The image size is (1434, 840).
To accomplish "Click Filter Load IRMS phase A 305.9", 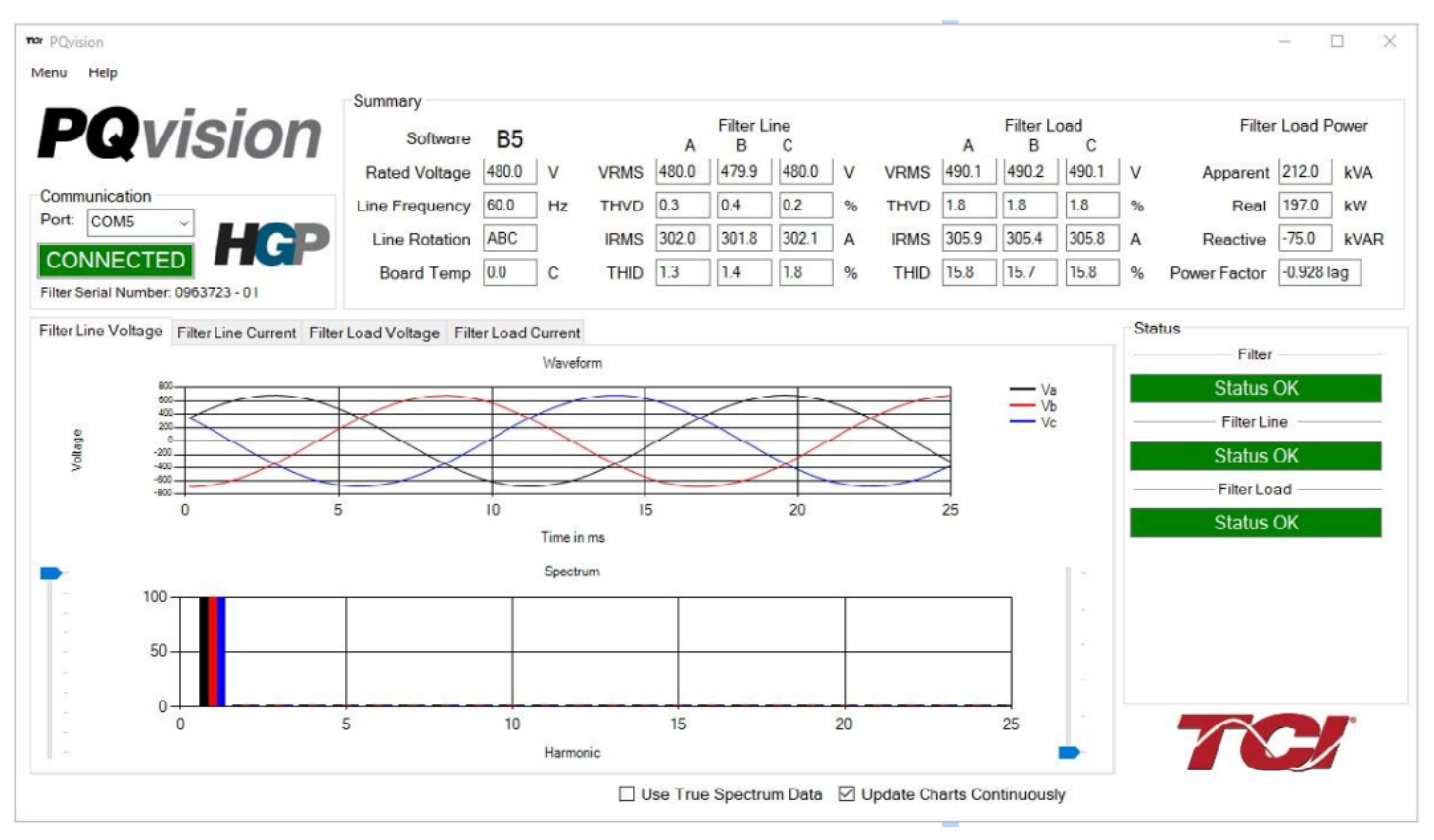I will [969, 239].
